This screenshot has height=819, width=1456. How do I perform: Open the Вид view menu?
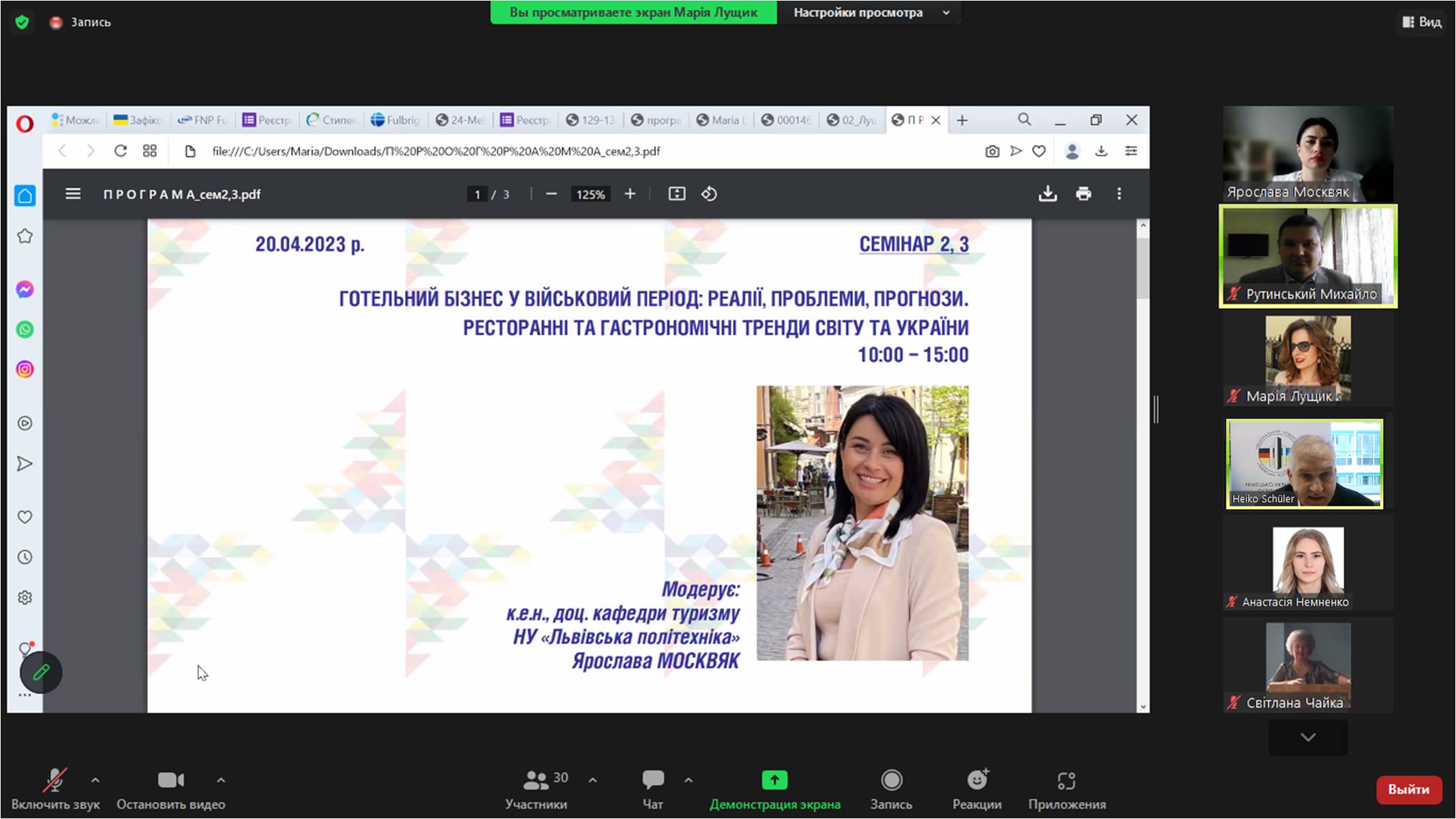click(x=1422, y=22)
